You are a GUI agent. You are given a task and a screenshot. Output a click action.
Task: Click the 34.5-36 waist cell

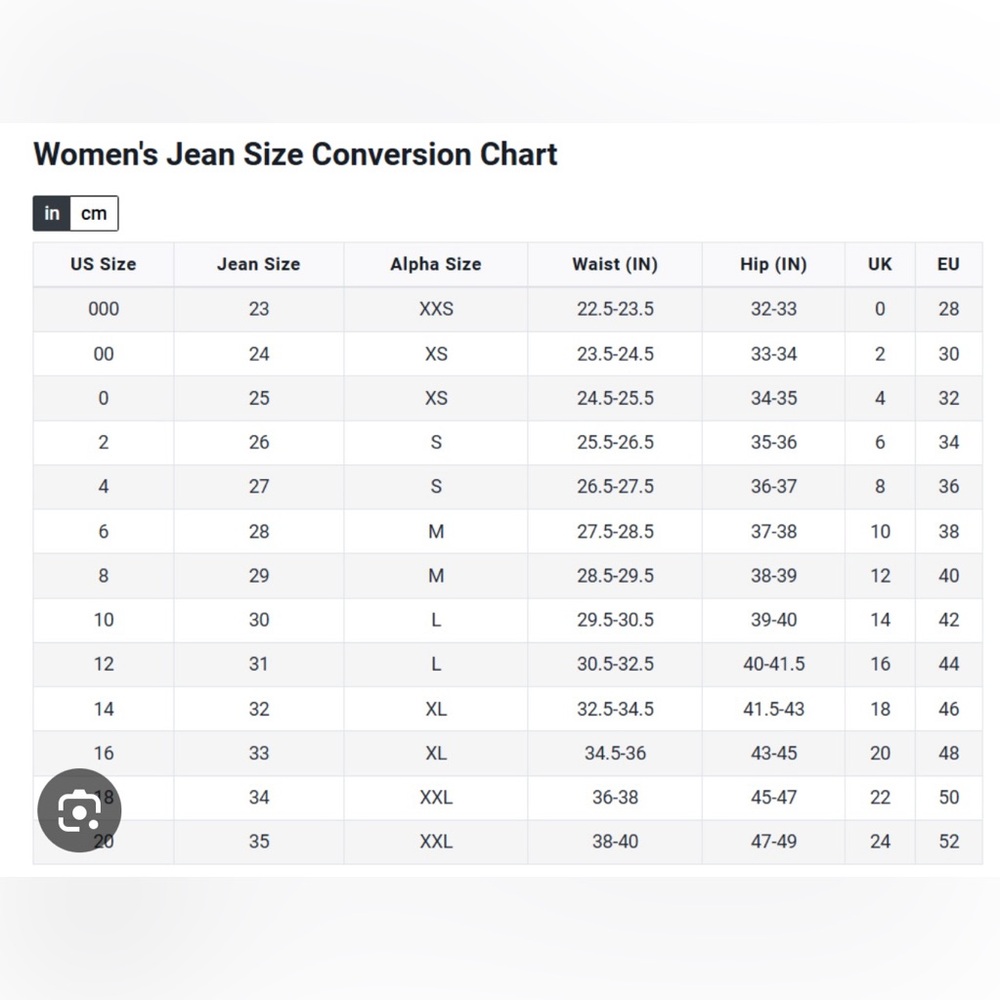point(615,753)
